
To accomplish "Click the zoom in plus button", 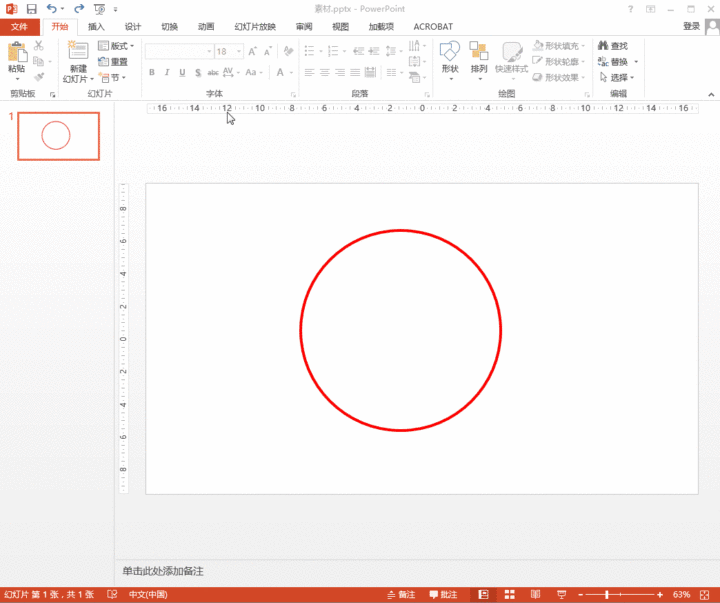I will (659, 595).
